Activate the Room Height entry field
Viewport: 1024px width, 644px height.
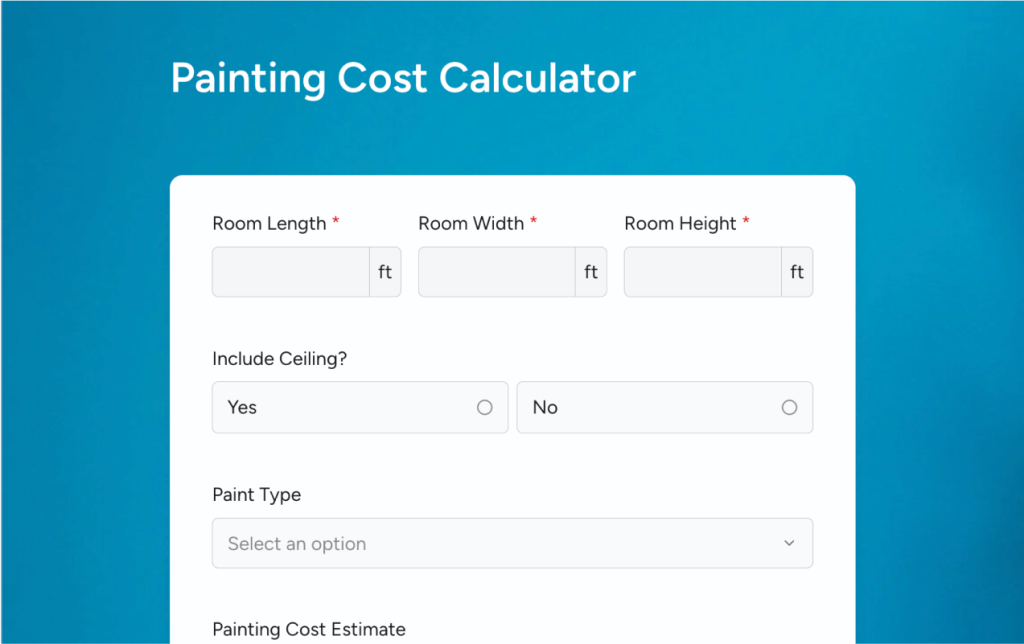pyautogui.click(x=701, y=271)
